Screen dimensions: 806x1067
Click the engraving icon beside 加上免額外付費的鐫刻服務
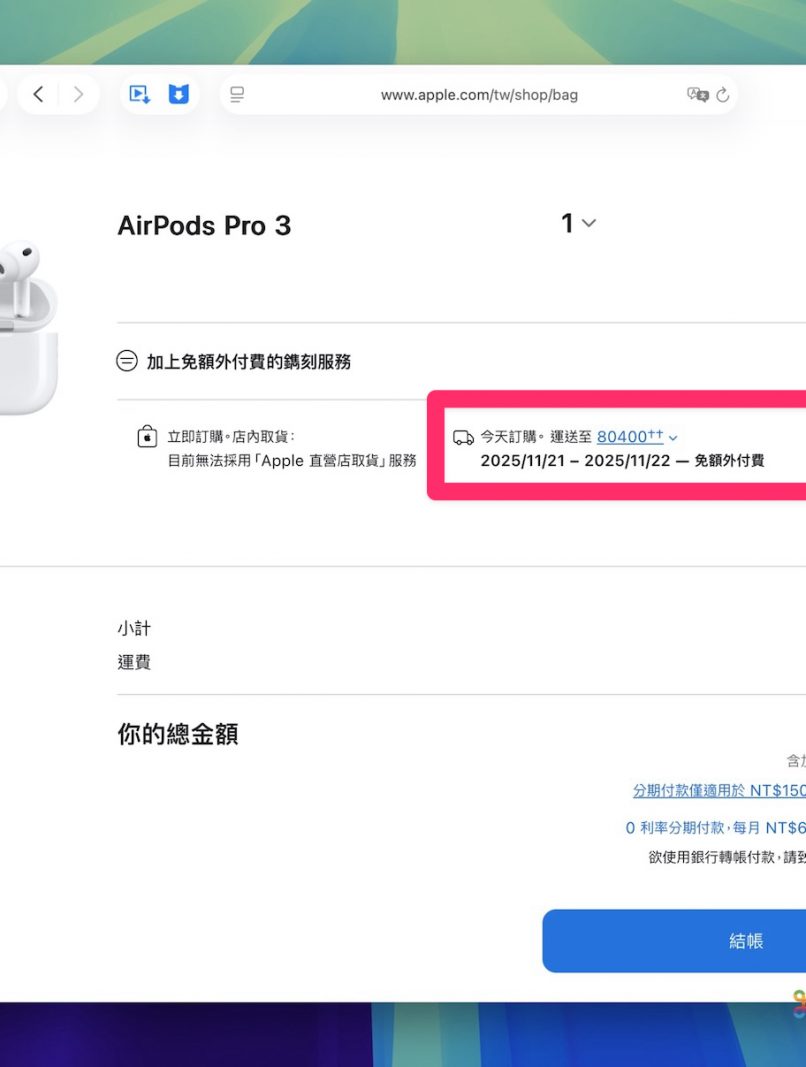[x=127, y=362]
